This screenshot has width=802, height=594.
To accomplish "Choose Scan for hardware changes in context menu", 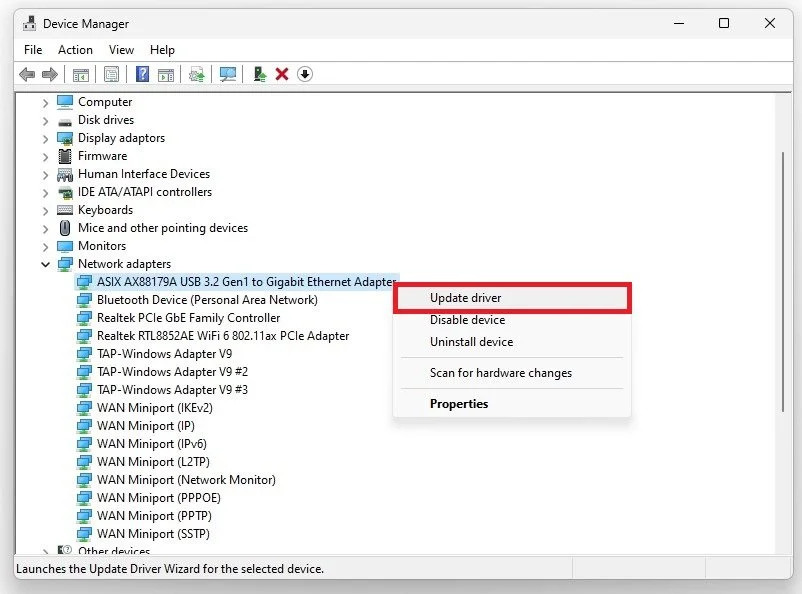I will point(512,373).
